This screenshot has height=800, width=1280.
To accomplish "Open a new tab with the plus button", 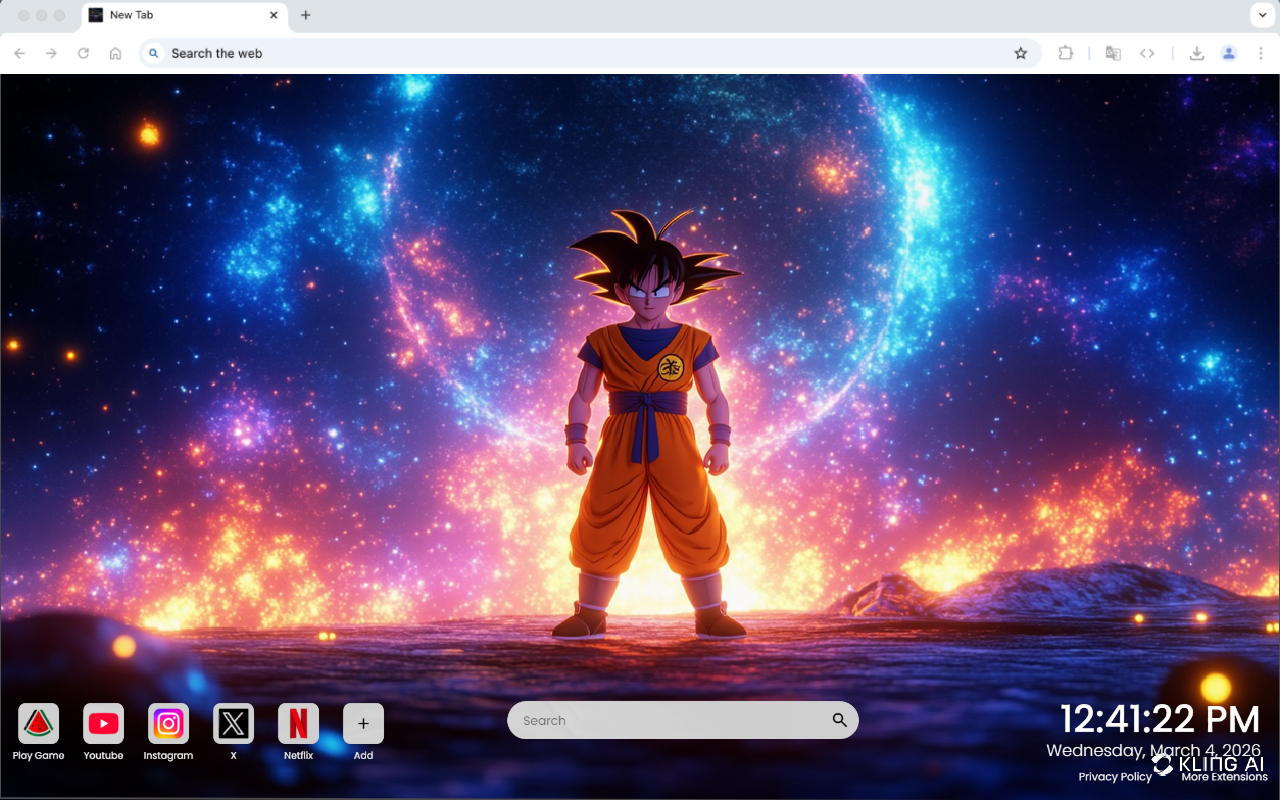I will (305, 15).
